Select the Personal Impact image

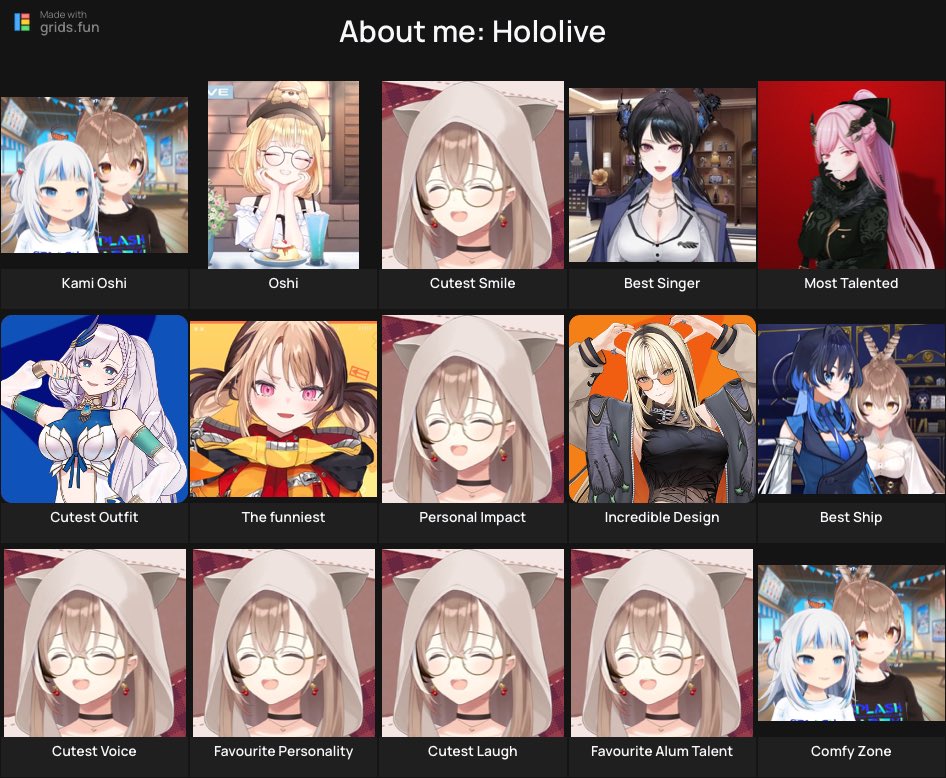[472, 409]
